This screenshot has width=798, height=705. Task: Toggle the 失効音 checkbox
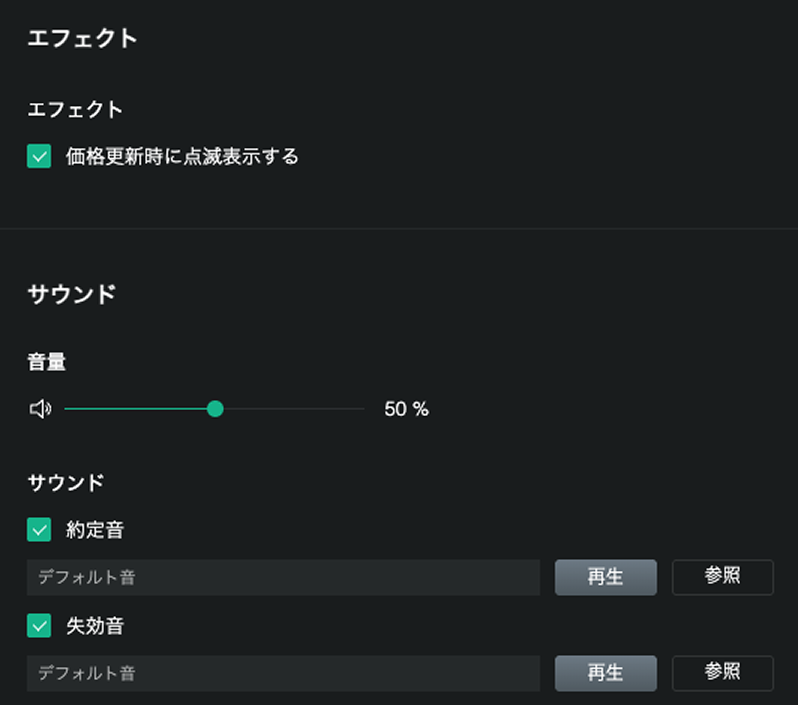click(x=39, y=626)
